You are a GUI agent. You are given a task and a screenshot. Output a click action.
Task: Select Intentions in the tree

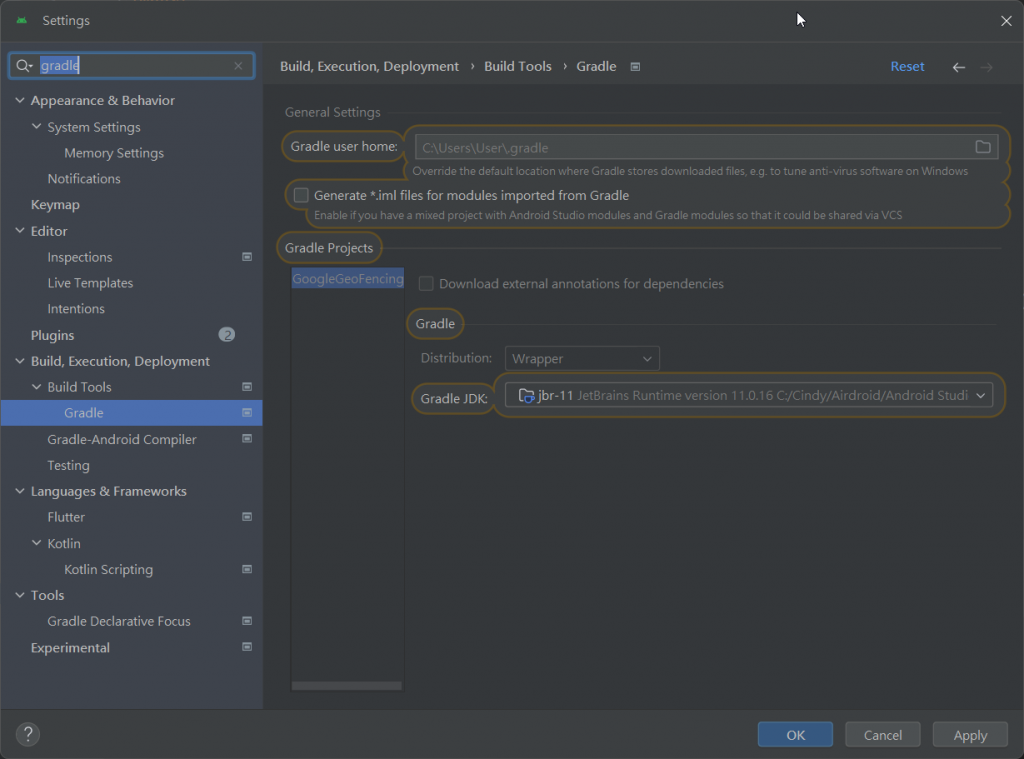(x=76, y=308)
